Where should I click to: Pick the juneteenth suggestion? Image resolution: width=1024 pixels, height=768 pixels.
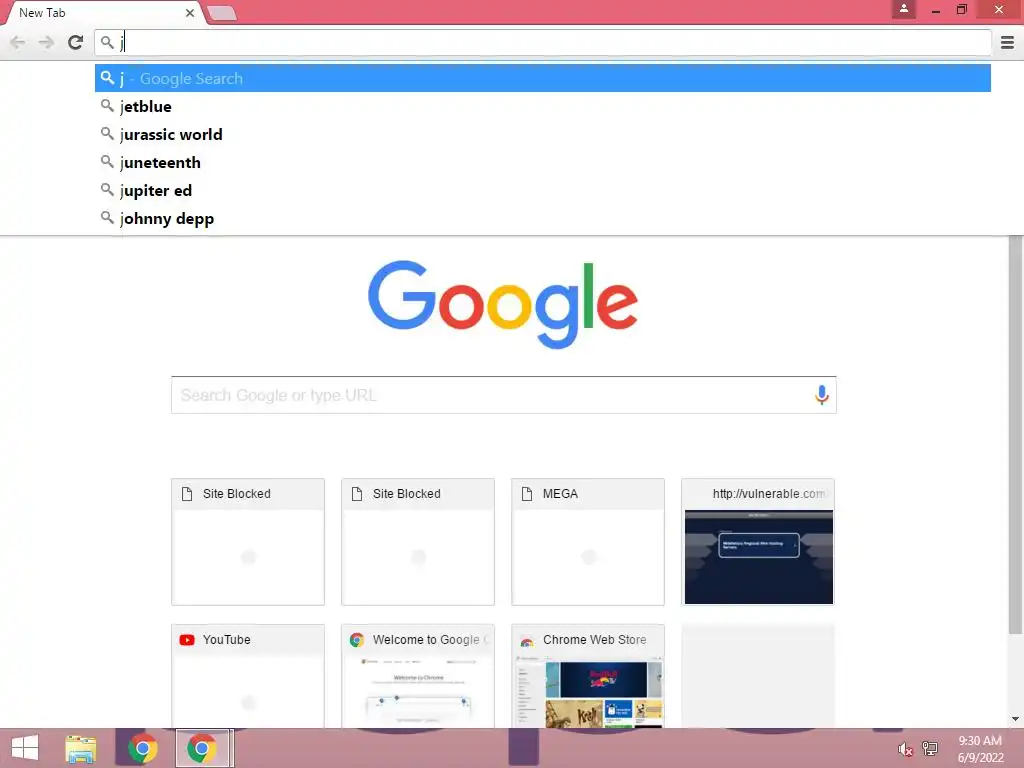pyautogui.click(x=543, y=163)
